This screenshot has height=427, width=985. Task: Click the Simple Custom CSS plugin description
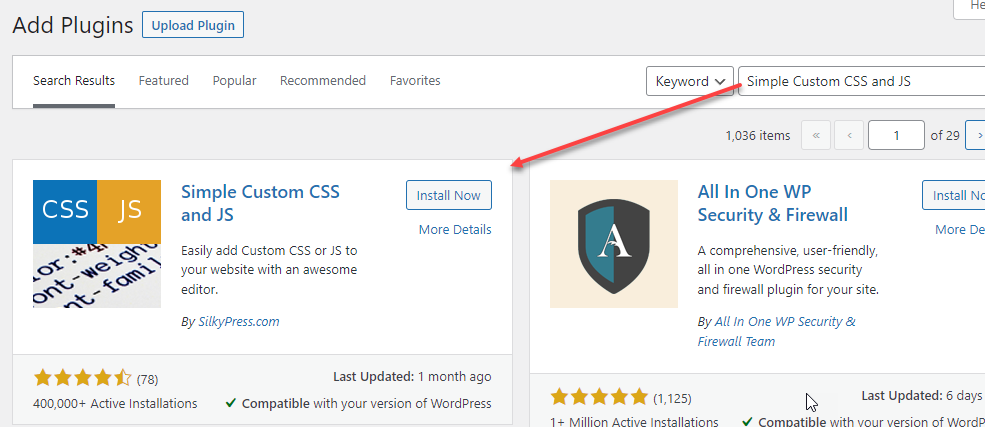point(269,270)
